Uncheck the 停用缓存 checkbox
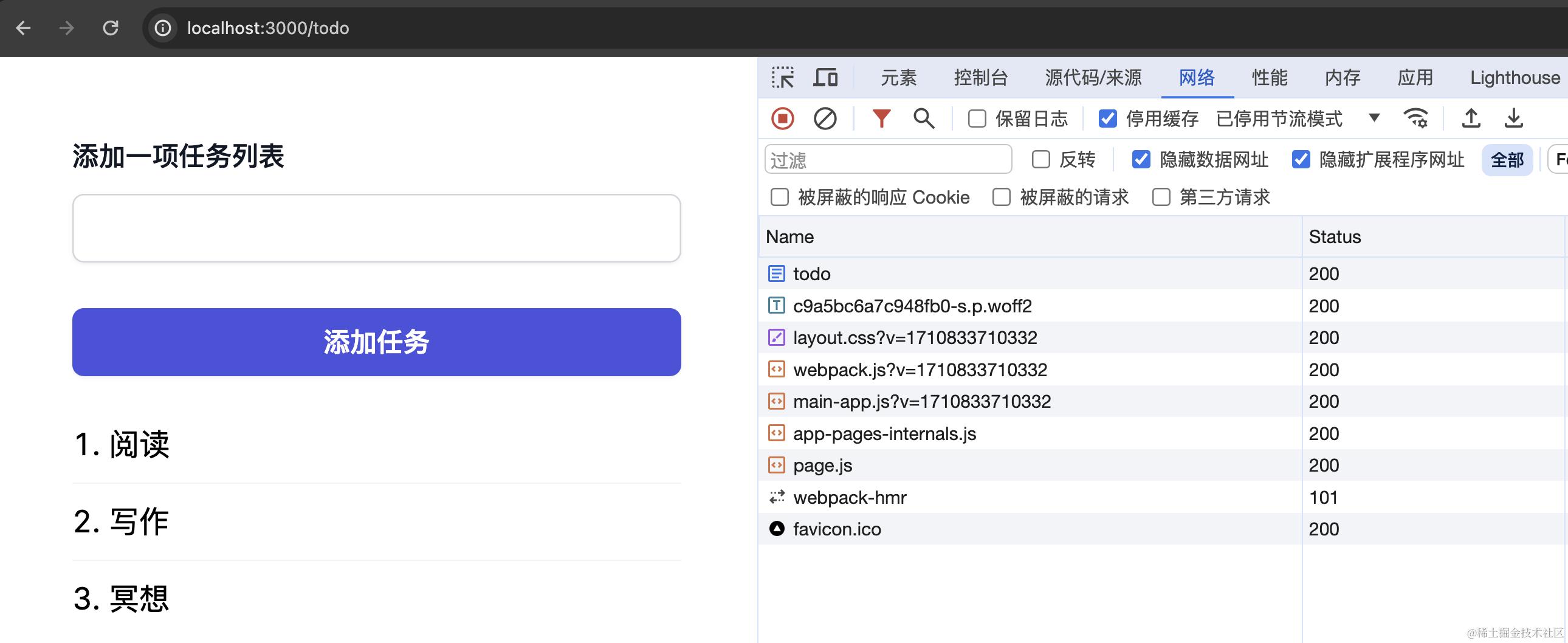The image size is (1568, 643). coord(1108,118)
